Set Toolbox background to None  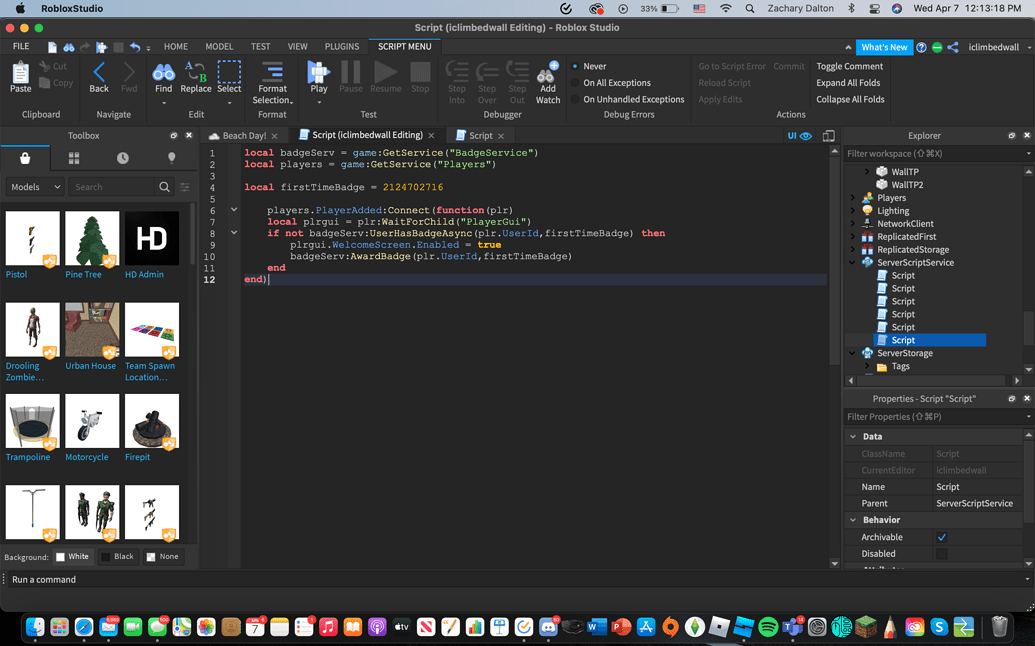162,556
